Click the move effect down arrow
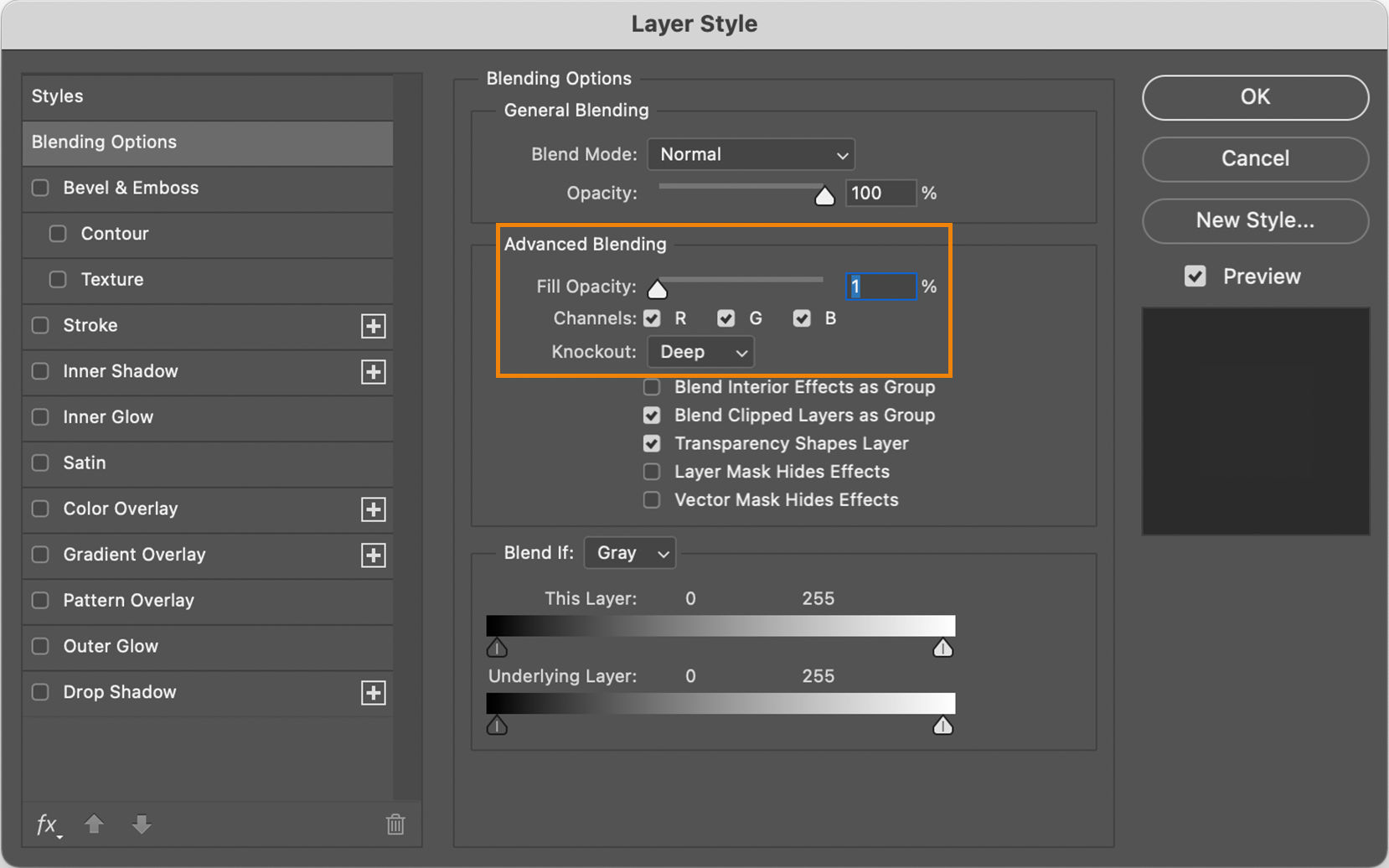The image size is (1389, 868). [142, 824]
